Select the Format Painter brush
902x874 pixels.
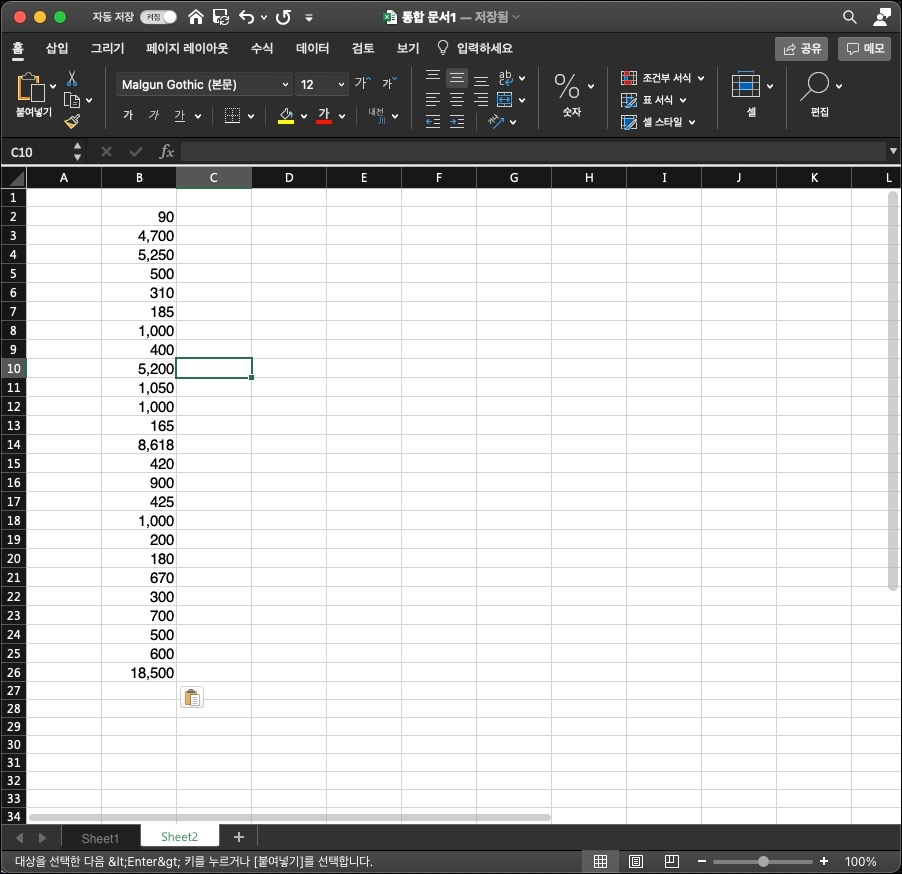[x=72, y=121]
